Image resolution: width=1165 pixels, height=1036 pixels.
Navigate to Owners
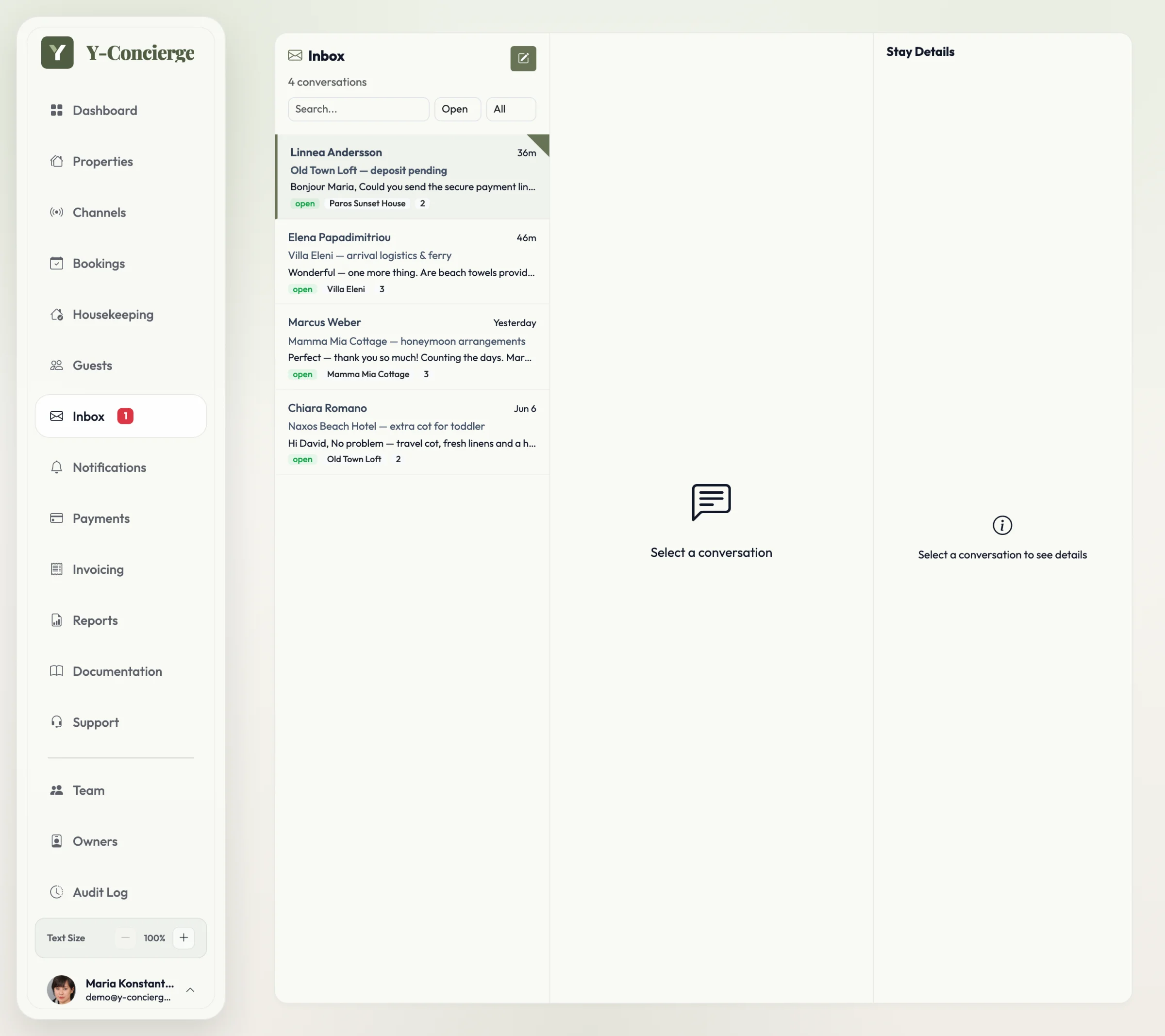click(x=121, y=841)
